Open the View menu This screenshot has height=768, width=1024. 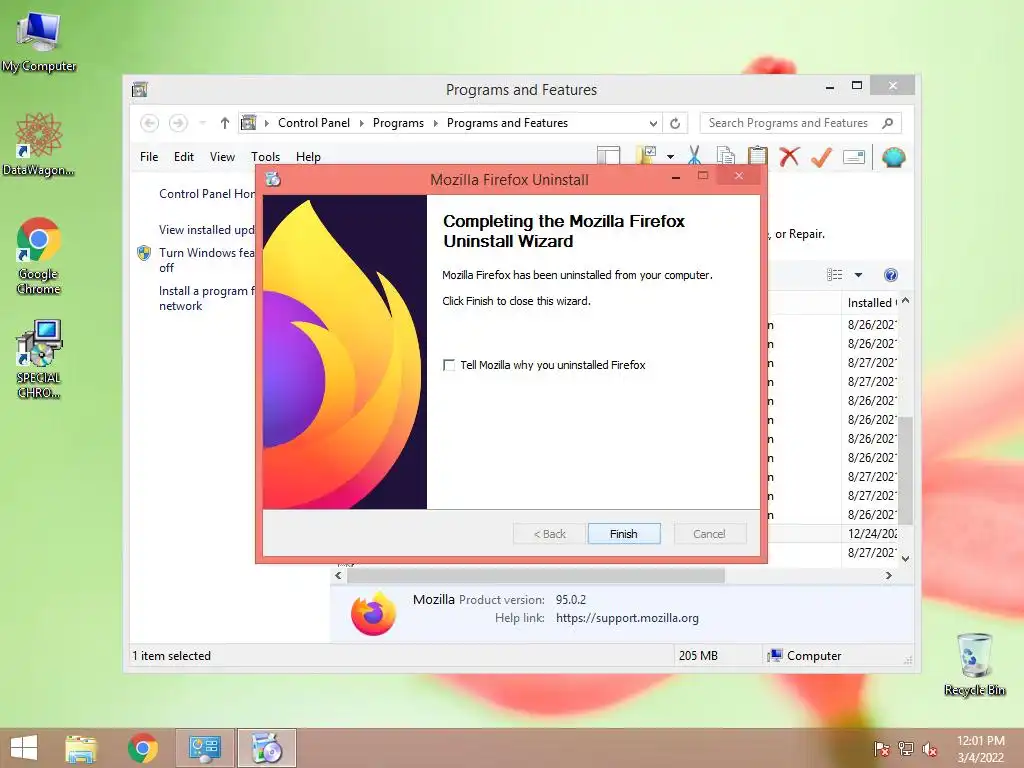[x=222, y=157]
